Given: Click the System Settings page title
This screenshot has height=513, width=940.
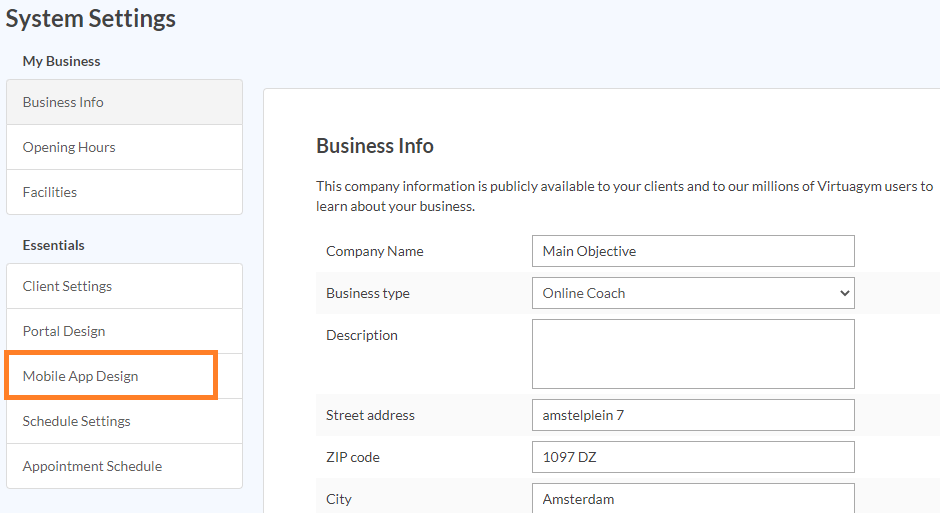Looking at the screenshot, I should pyautogui.click(x=91, y=18).
